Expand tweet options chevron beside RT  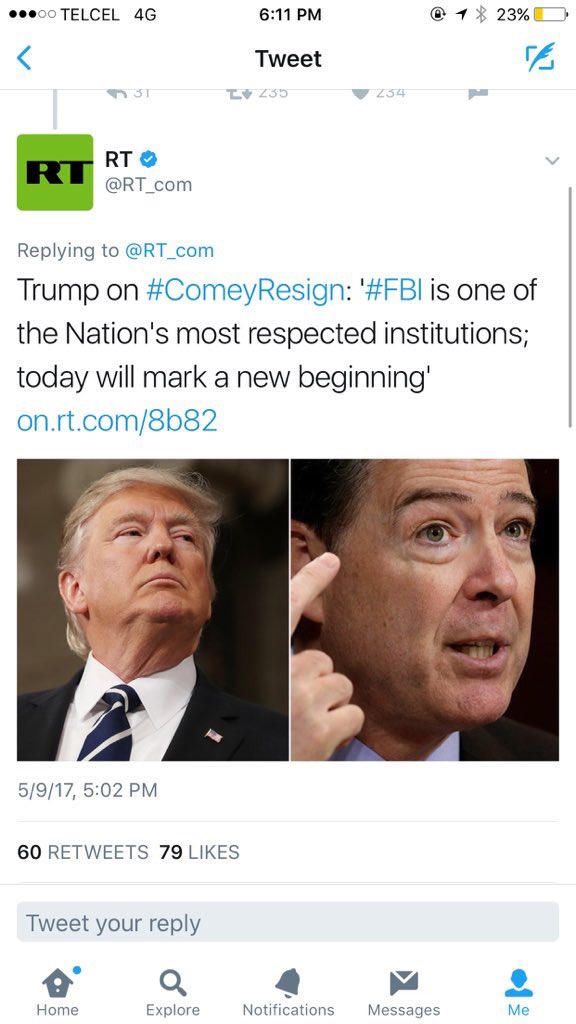click(552, 161)
